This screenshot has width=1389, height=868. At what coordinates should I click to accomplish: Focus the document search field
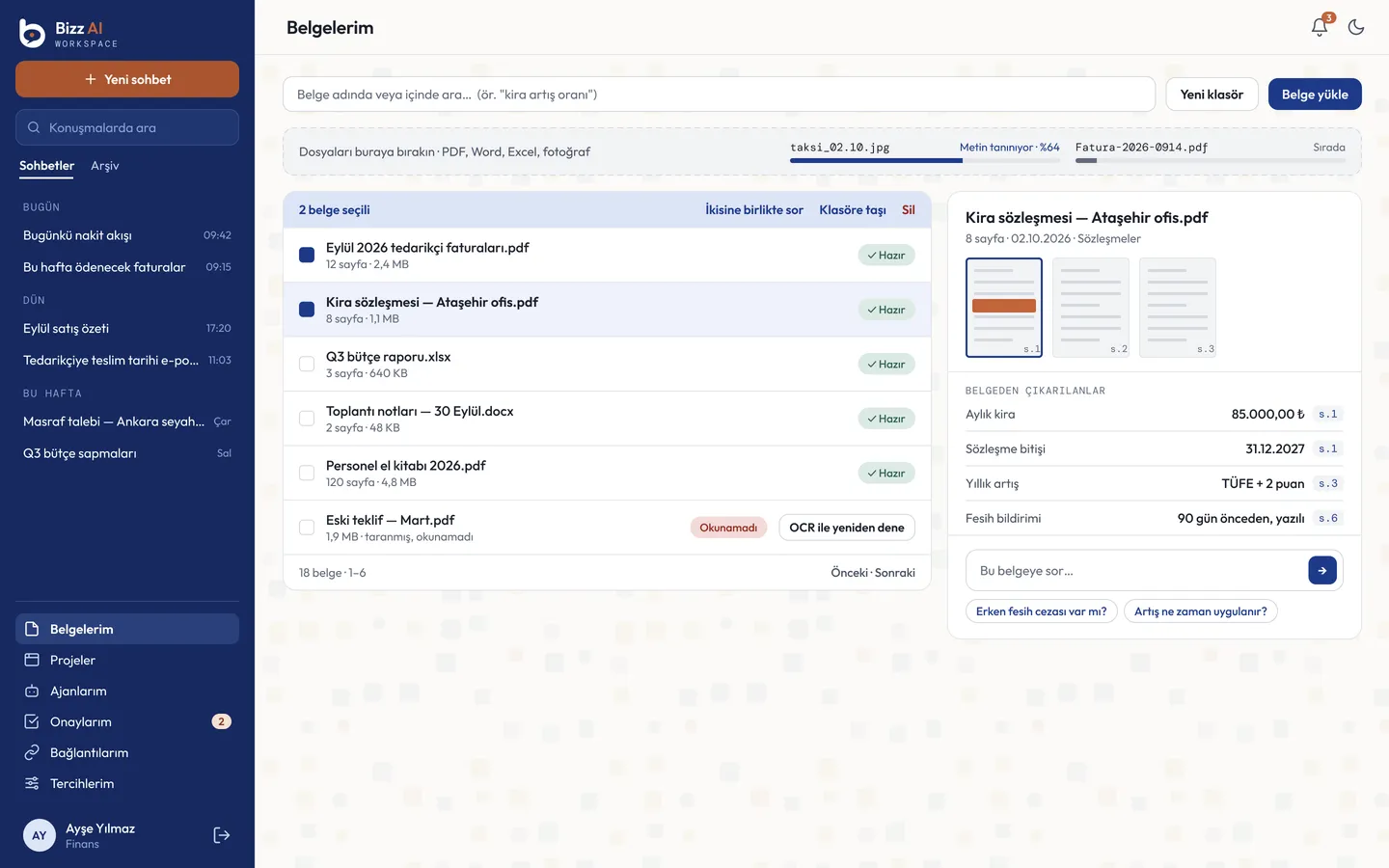[719, 95]
